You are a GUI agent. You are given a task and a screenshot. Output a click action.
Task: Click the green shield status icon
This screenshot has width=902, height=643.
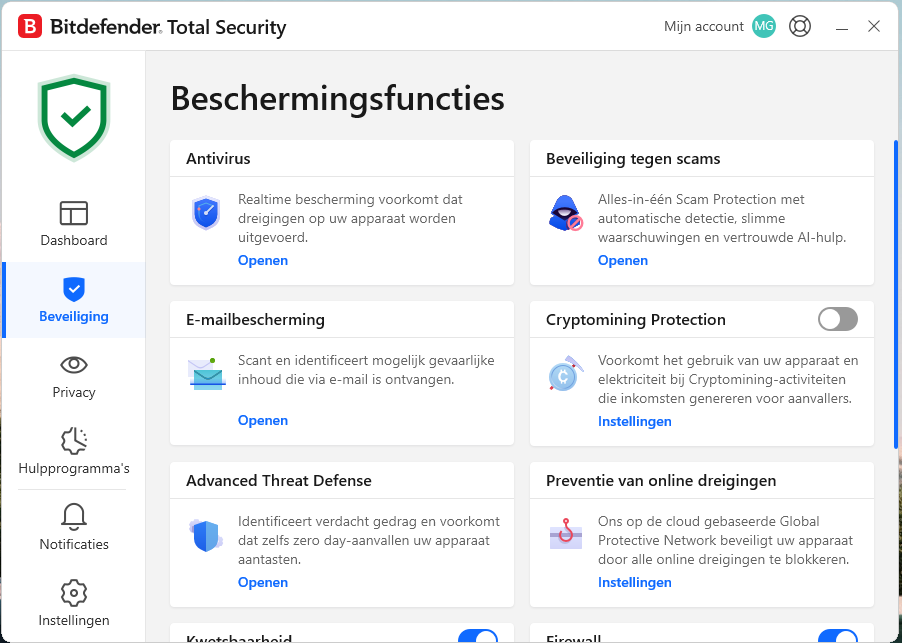point(74,117)
